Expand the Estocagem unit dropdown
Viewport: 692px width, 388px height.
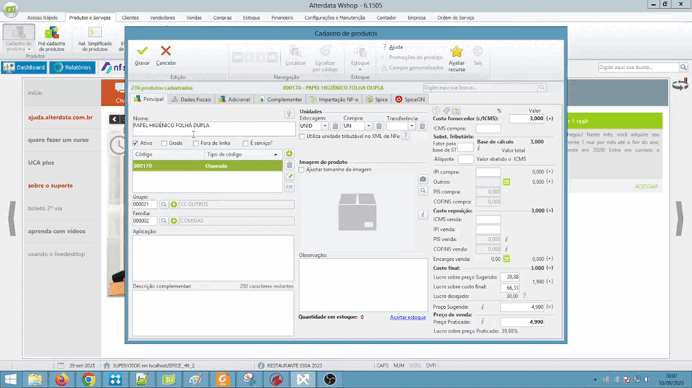pyautogui.click(x=325, y=126)
